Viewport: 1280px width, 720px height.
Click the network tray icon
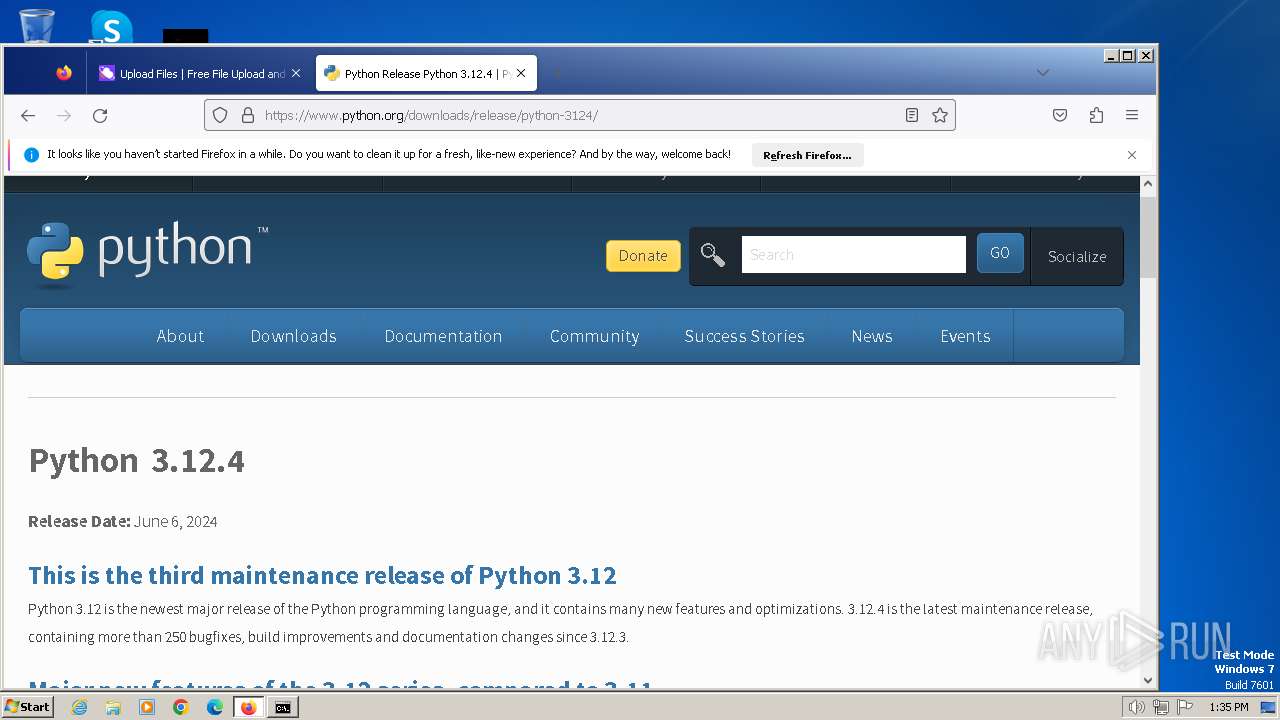point(1160,707)
